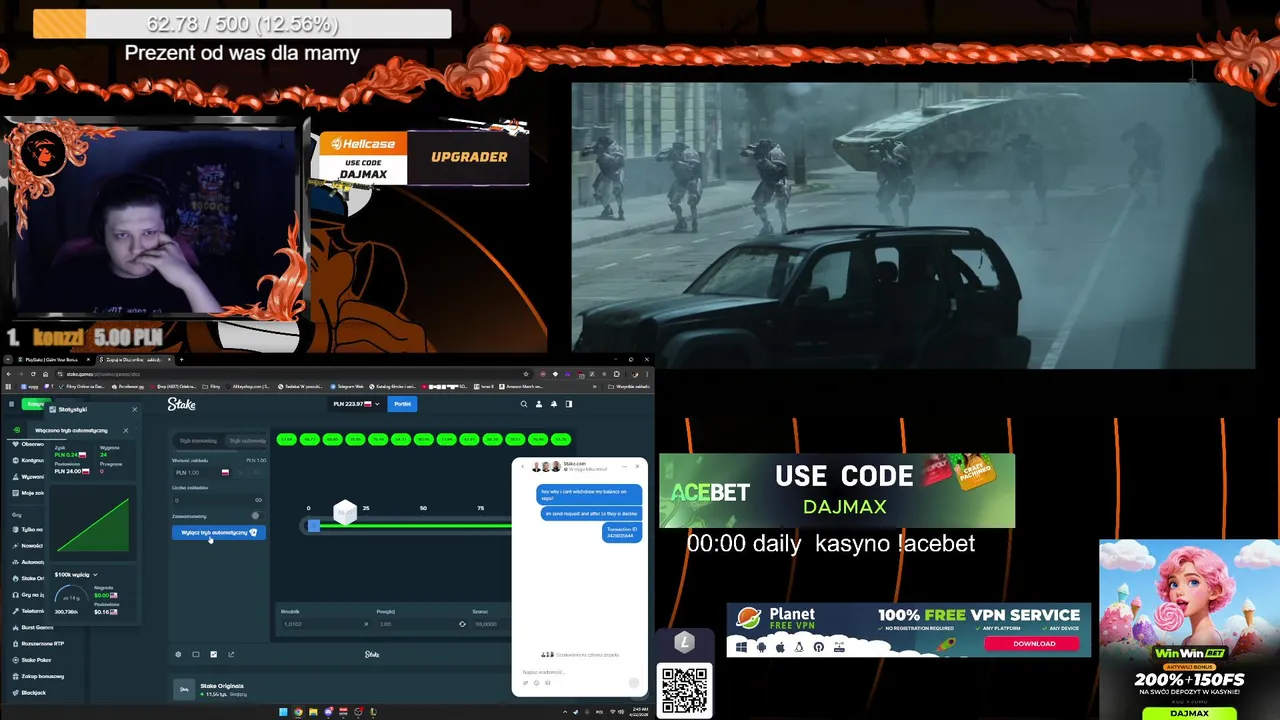The image size is (1280, 720).
Task: Click the swap icon in Powyżej field
Action: (462, 624)
